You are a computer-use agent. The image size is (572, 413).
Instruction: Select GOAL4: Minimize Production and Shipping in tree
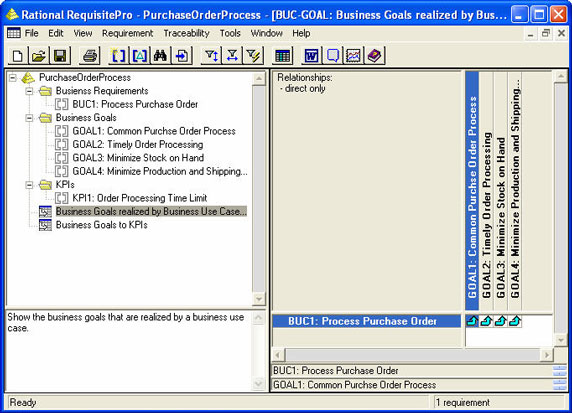tap(160, 171)
